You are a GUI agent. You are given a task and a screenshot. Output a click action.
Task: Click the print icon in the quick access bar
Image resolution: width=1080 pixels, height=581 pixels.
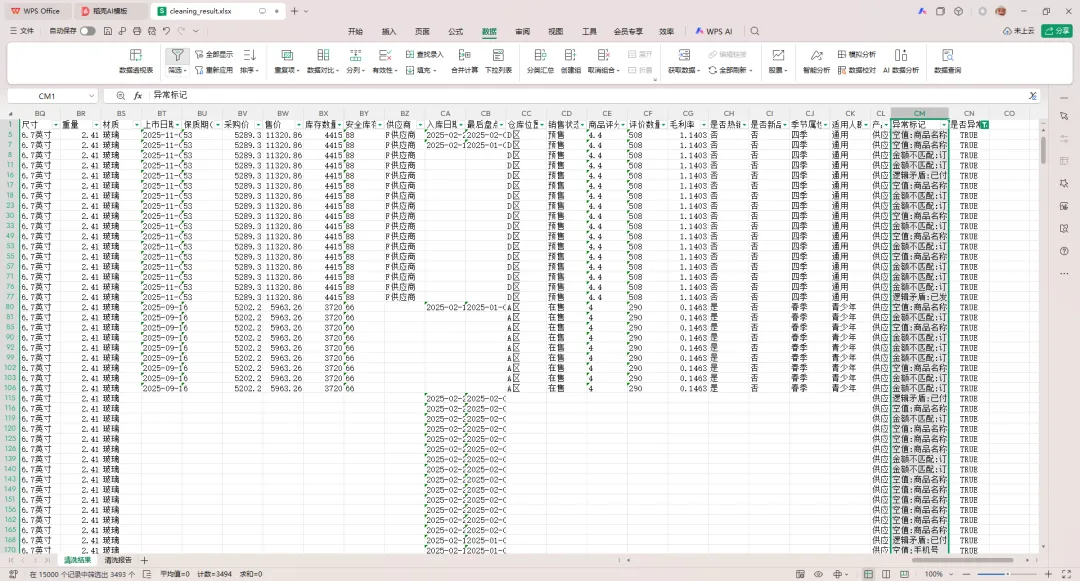click(x=136, y=31)
